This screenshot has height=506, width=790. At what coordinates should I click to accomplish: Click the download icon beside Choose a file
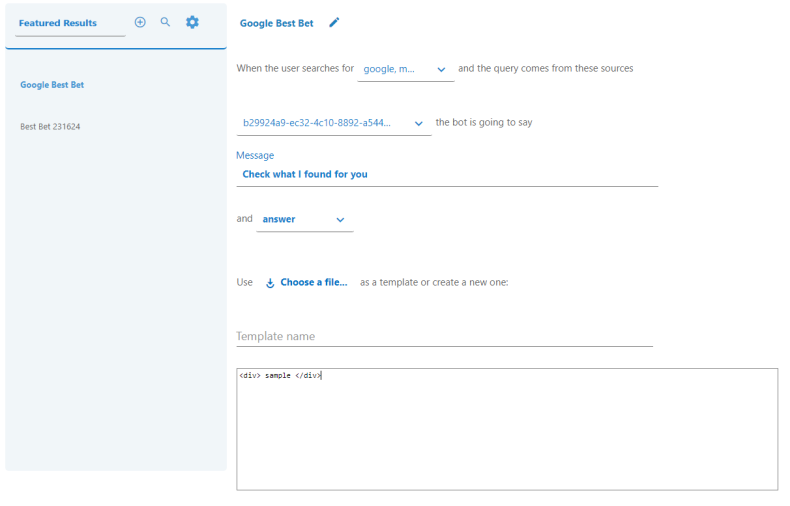(270, 283)
